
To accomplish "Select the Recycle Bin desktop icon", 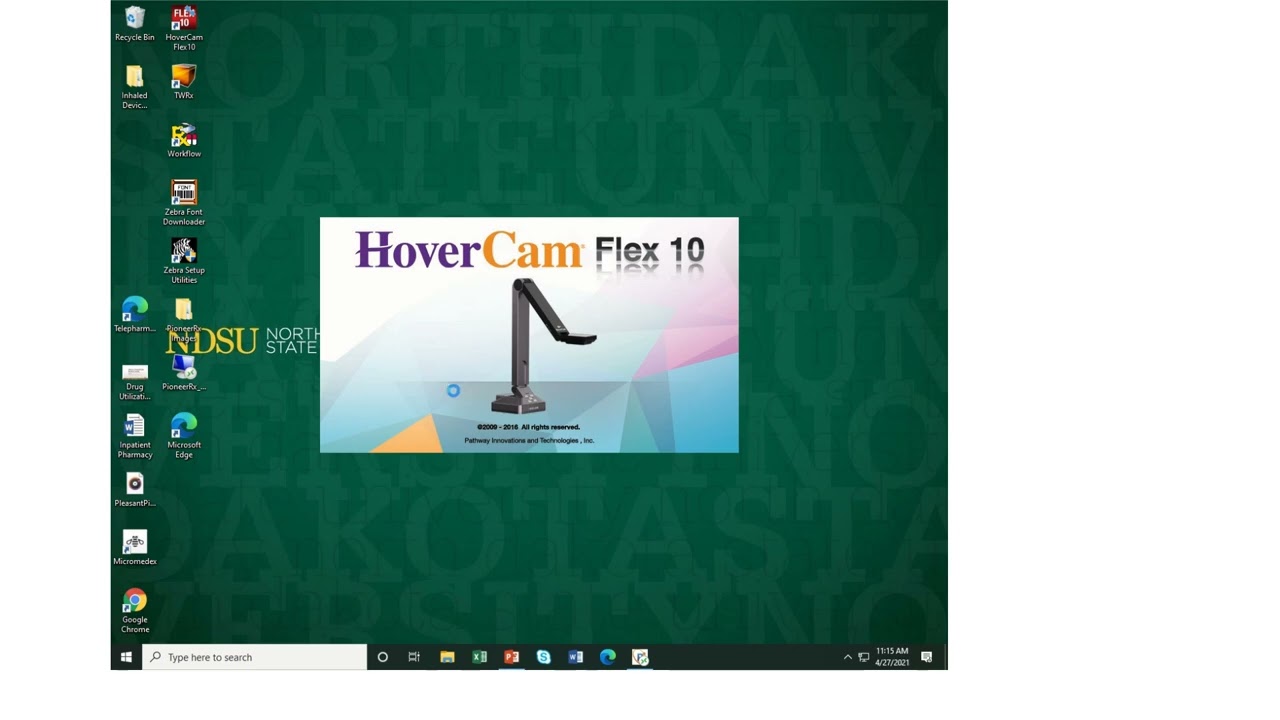I will (x=135, y=24).
